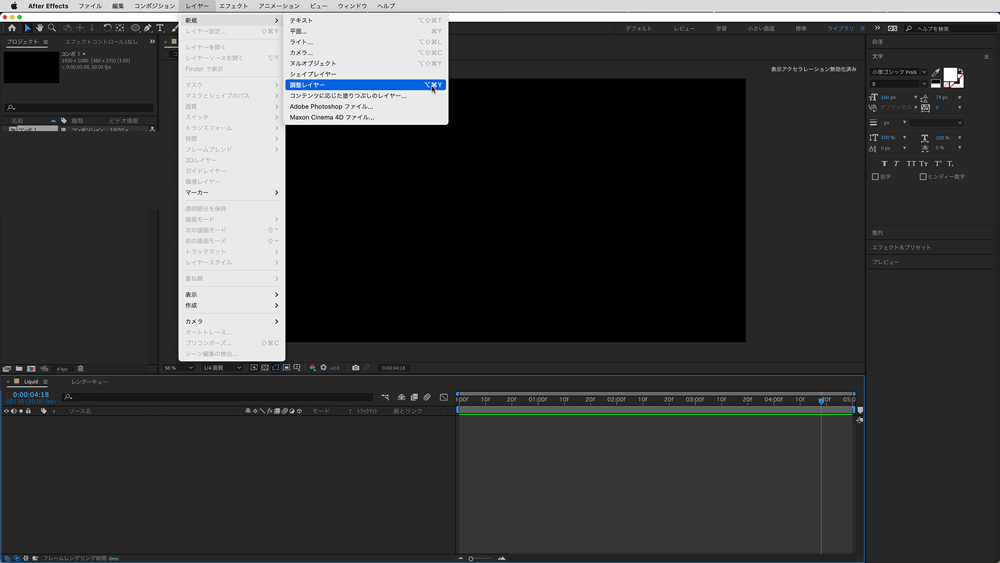Click the white fill color swatch
This screenshot has height=563, width=1000.
(x=952, y=76)
